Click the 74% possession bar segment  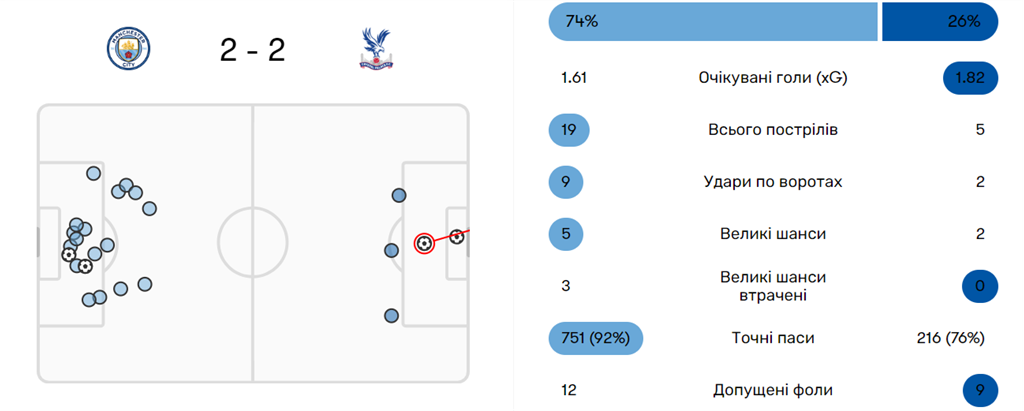tap(712, 21)
